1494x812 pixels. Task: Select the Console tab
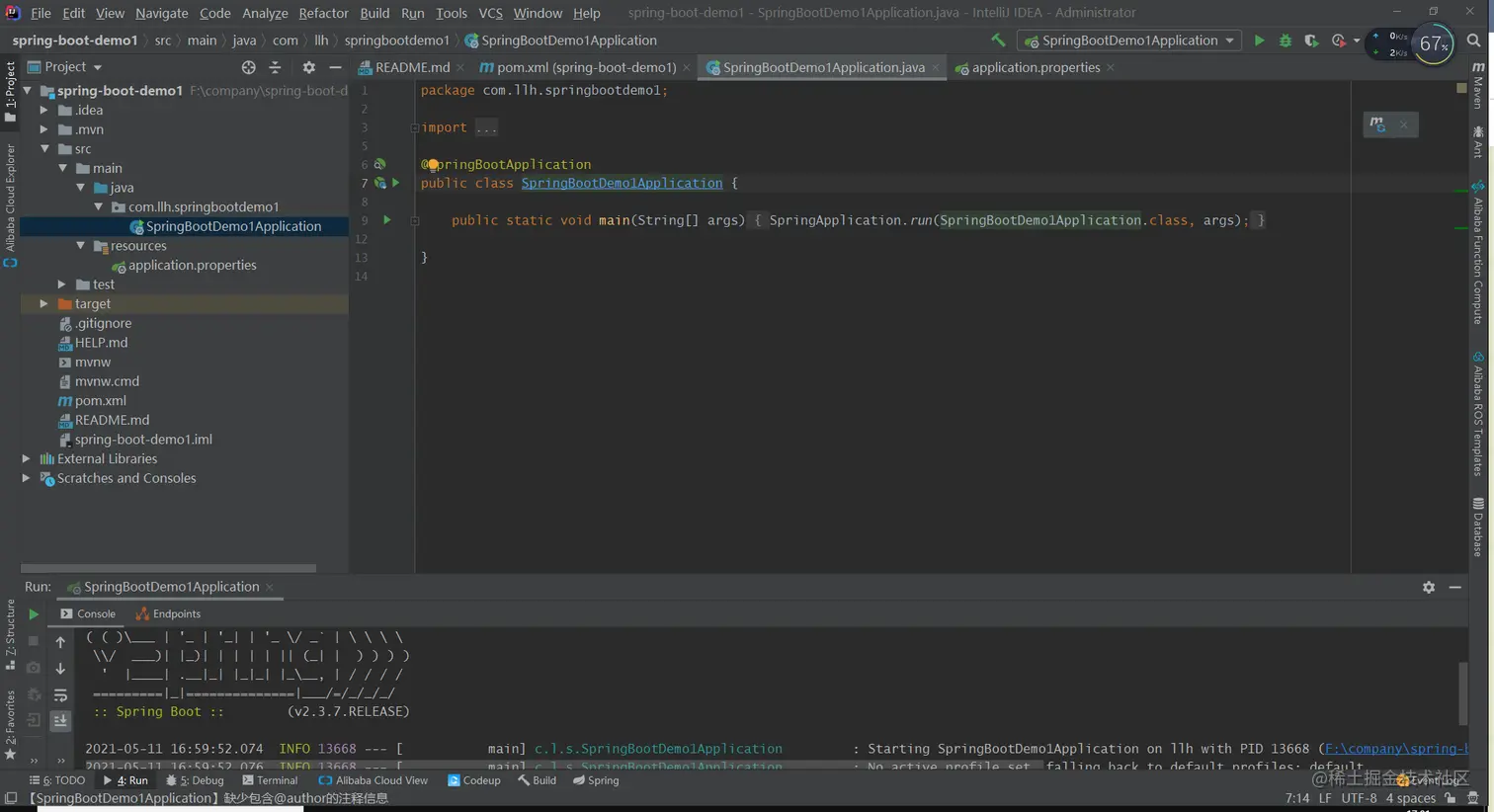point(88,613)
